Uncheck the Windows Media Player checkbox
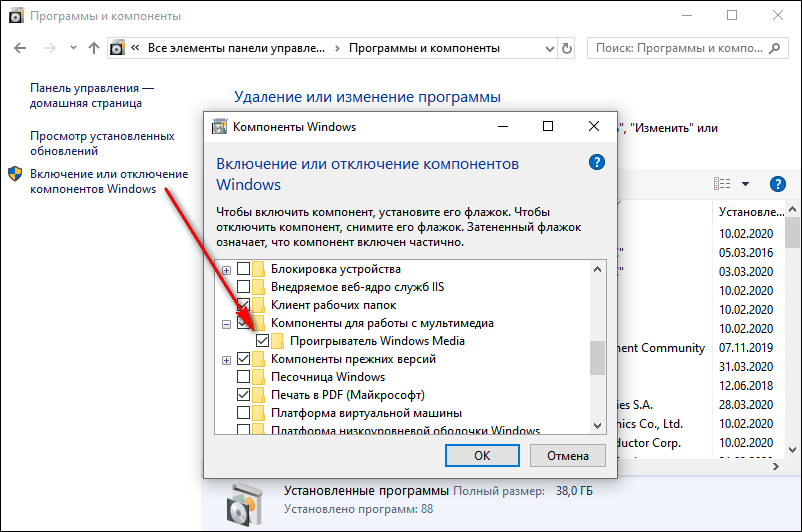Viewport: 802px width, 532px height. coord(262,340)
